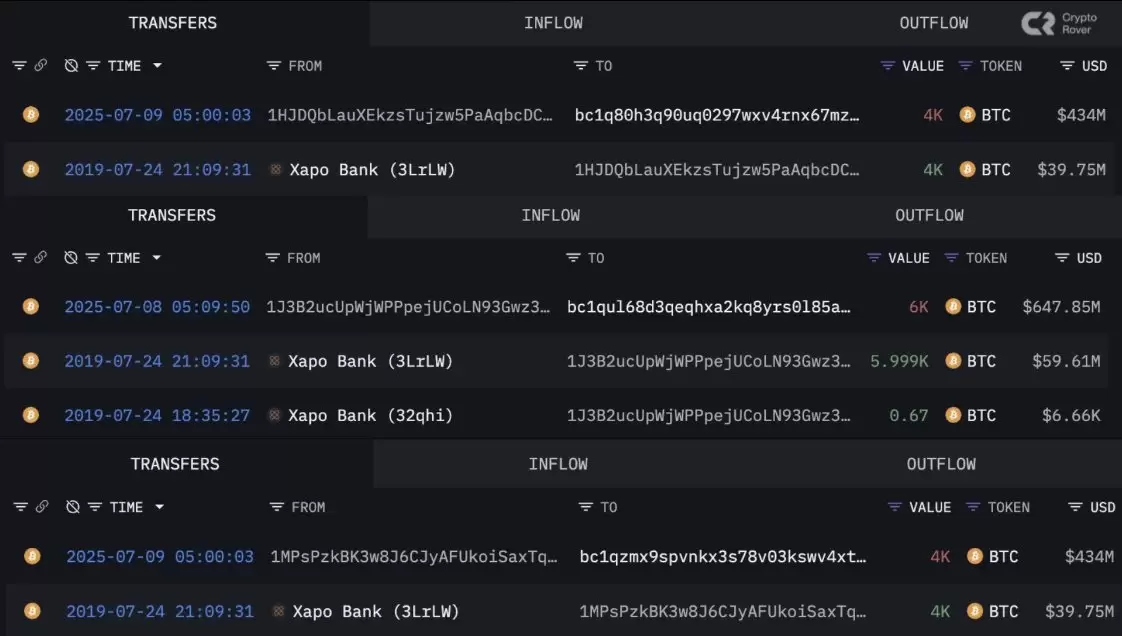
Task: Click Xapo Bank entity icon beside (32qhi)
Action: tap(274, 415)
